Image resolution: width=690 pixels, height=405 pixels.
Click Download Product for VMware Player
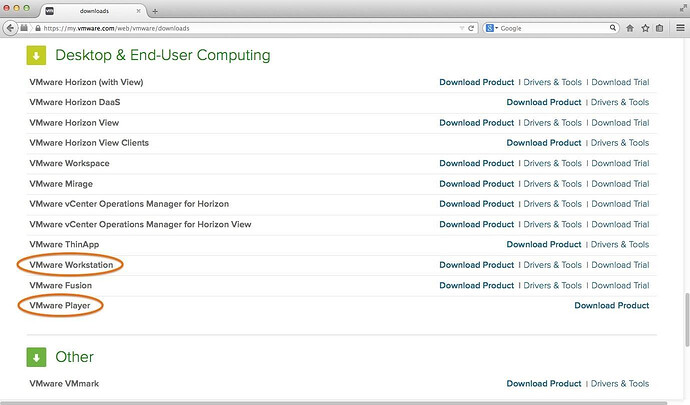[x=611, y=305]
